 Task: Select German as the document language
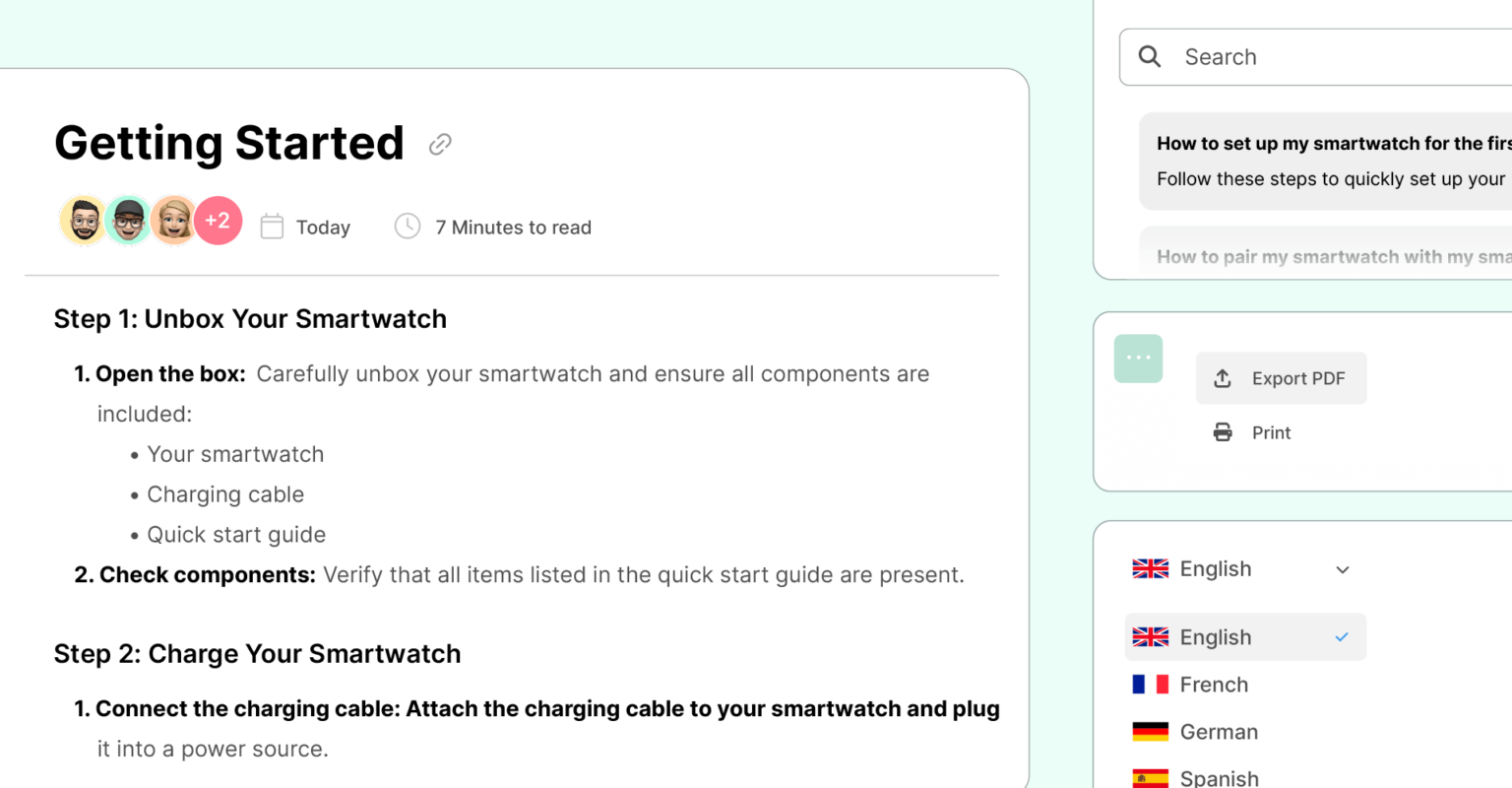pyautogui.click(x=1219, y=731)
